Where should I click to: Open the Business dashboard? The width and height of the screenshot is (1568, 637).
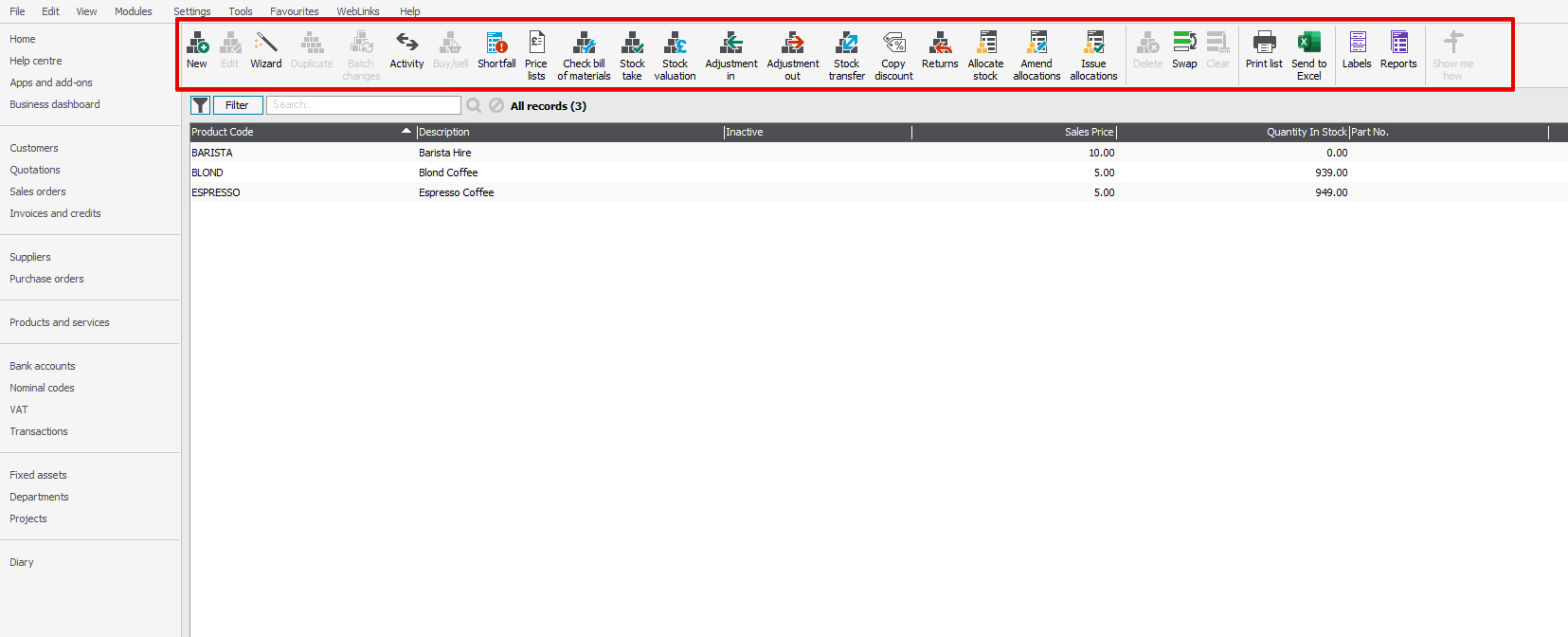pos(55,104)
